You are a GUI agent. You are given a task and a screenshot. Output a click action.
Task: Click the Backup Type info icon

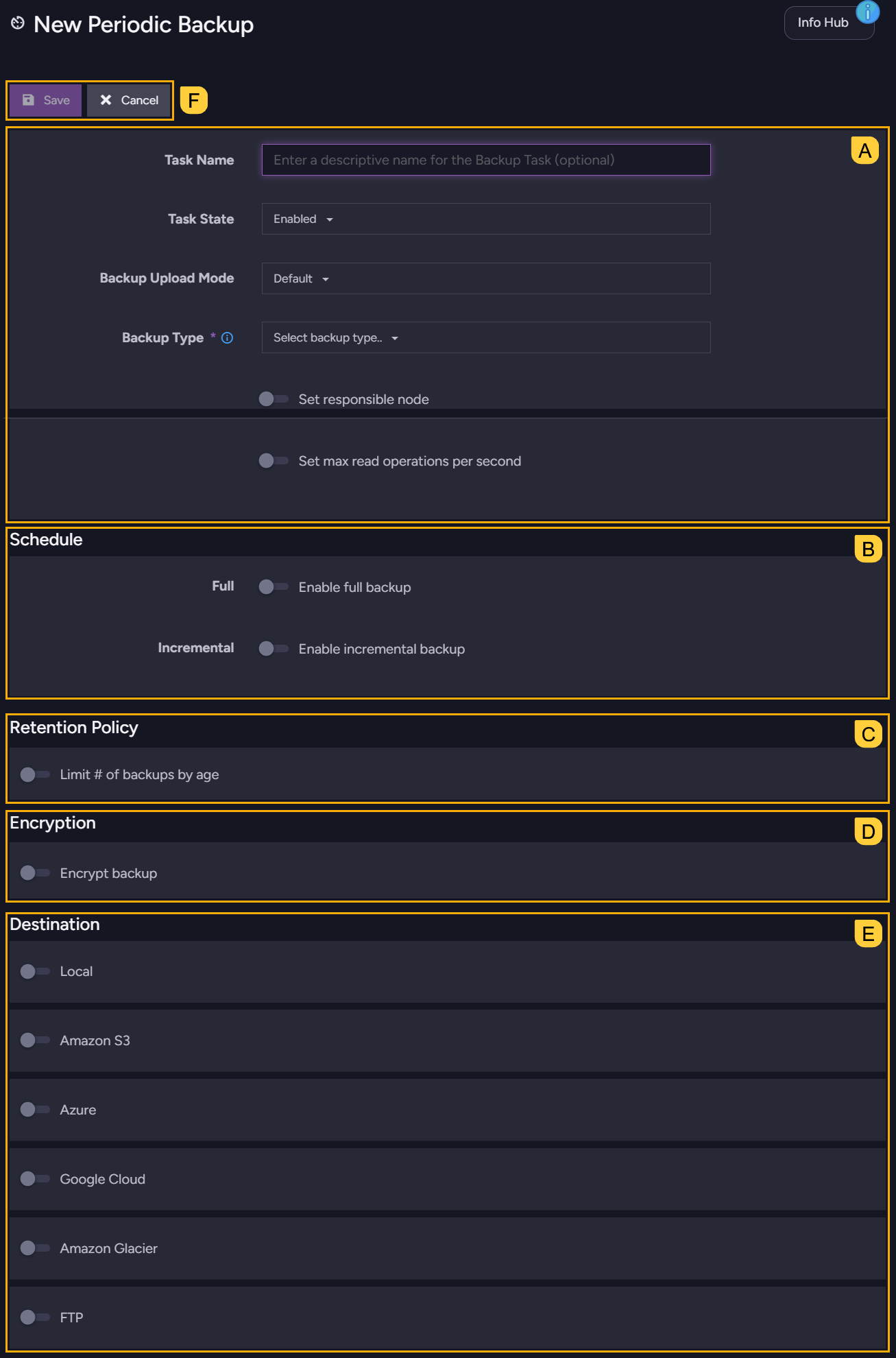[227, 338]
